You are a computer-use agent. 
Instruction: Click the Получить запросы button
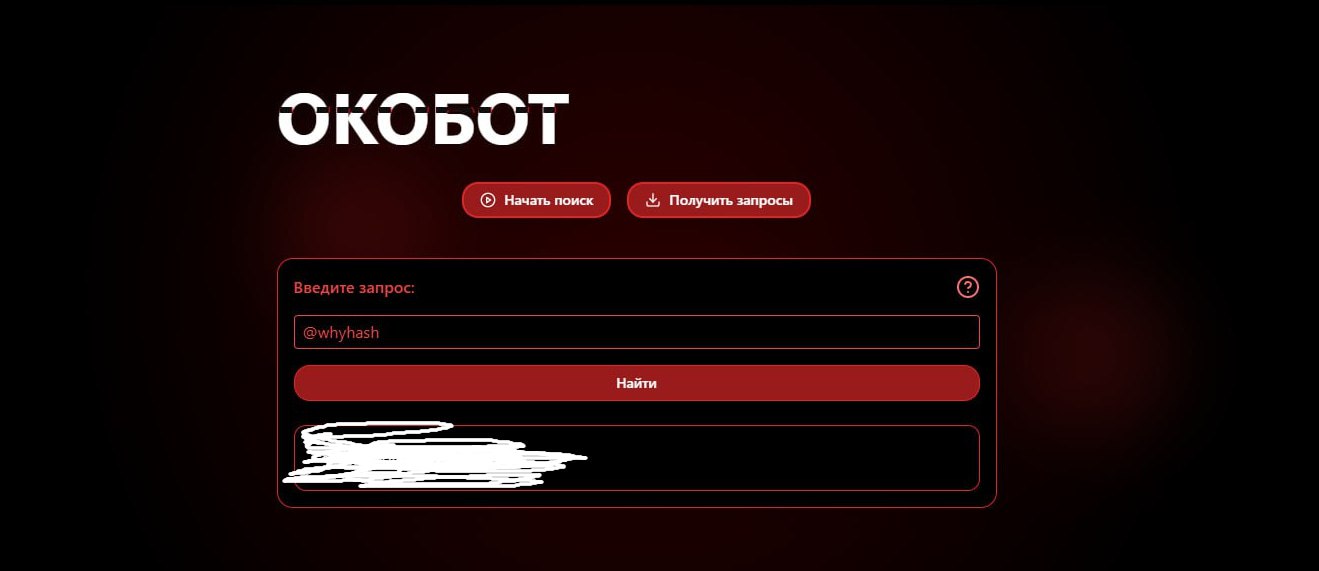[x=718, y=200]
